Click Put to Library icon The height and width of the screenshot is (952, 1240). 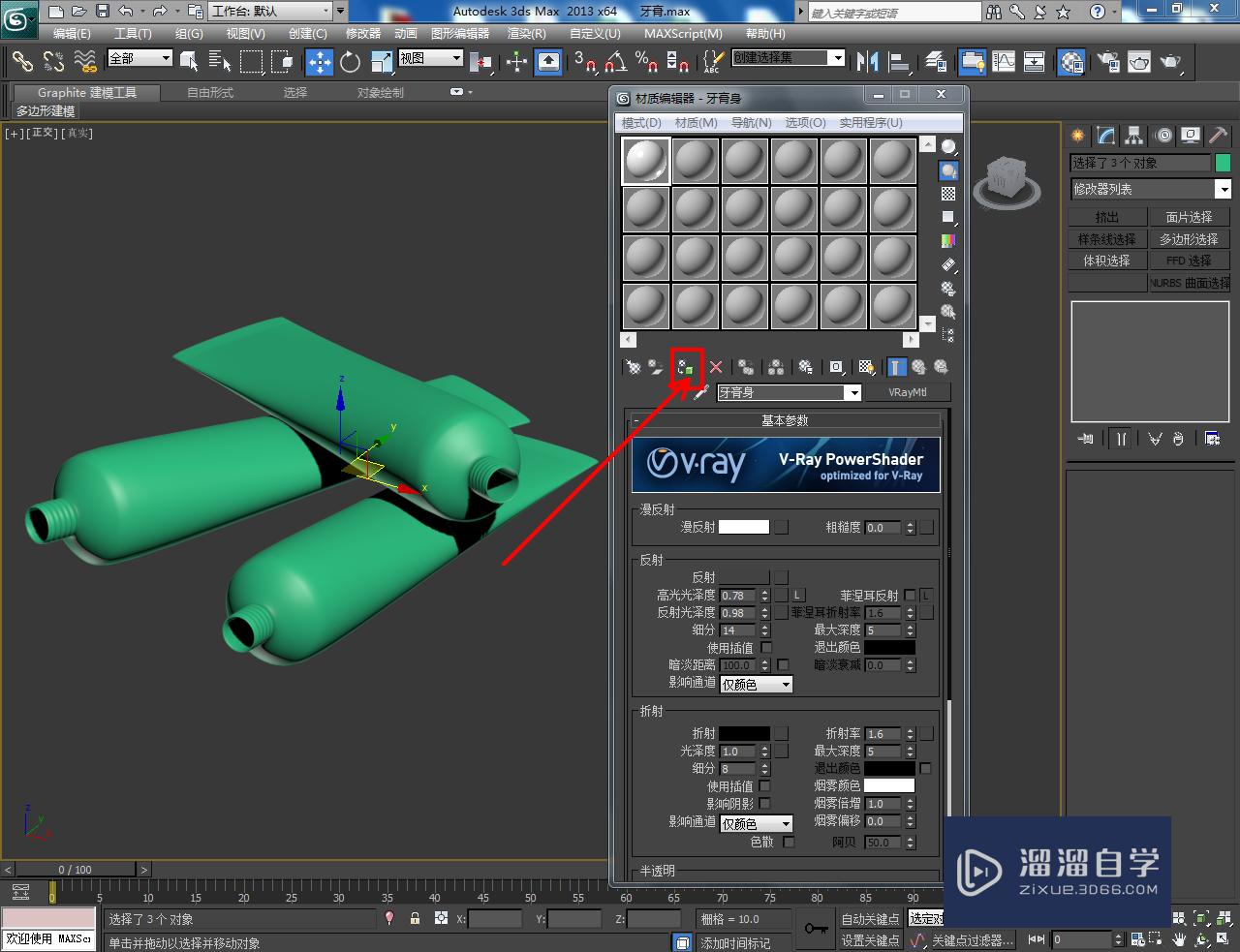click(805, 367)
